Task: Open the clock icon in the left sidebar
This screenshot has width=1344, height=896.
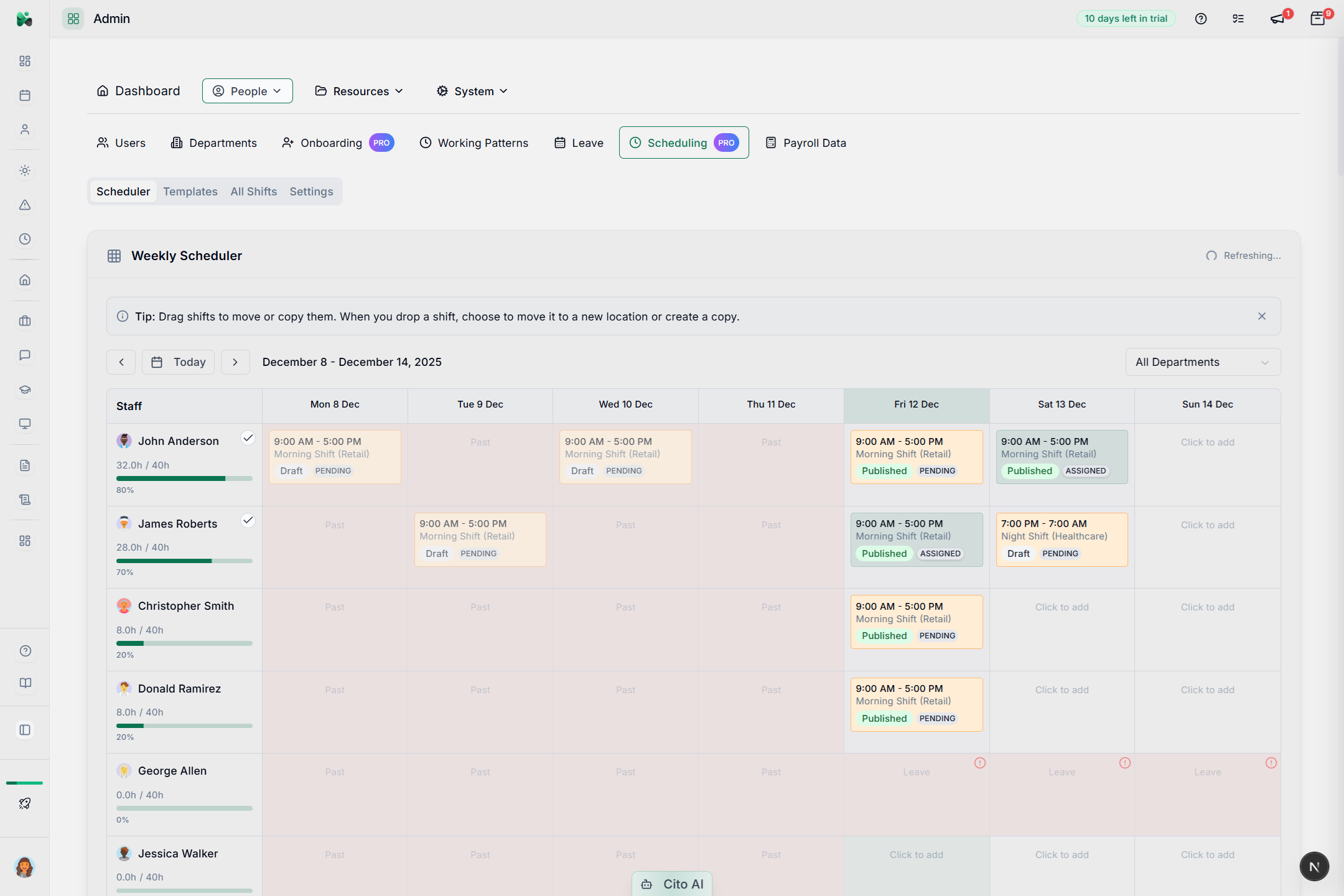Action: coord(25,239)
